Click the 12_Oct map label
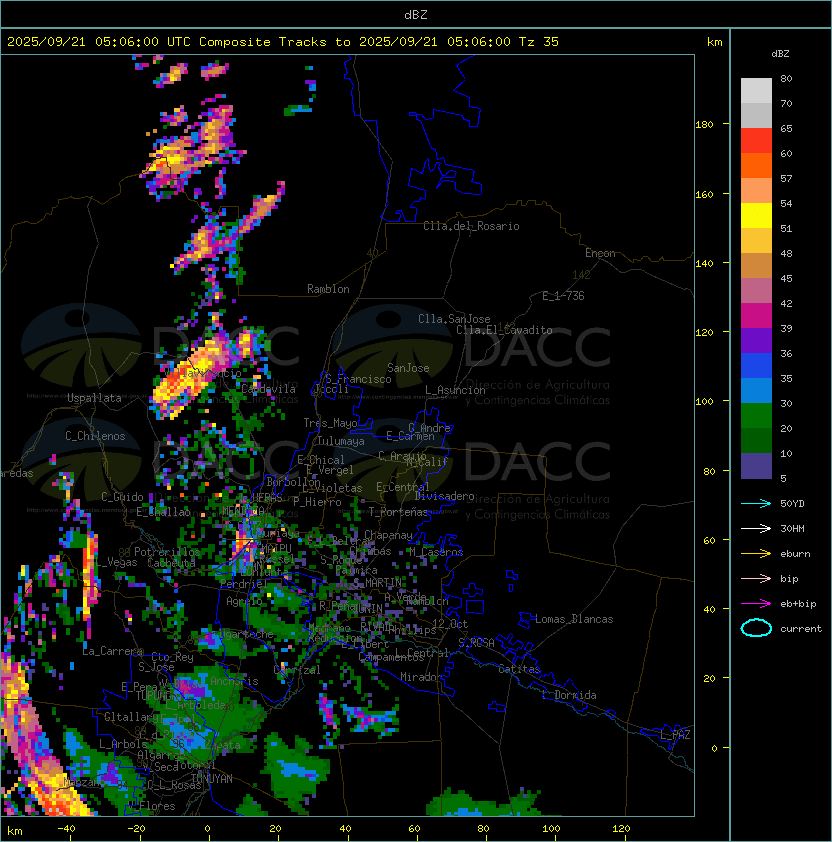This screenshot has width=832, height=842. (450, 624)
